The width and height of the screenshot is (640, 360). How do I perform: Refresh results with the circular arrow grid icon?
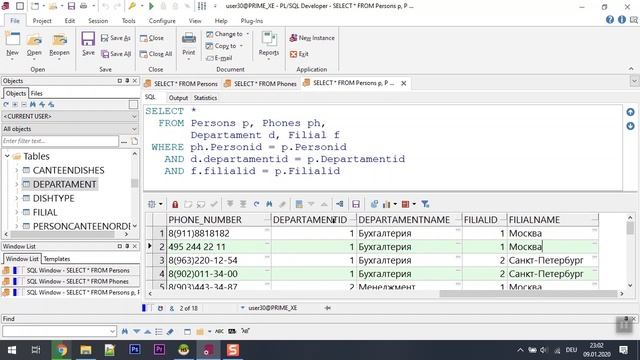point(256,204)
